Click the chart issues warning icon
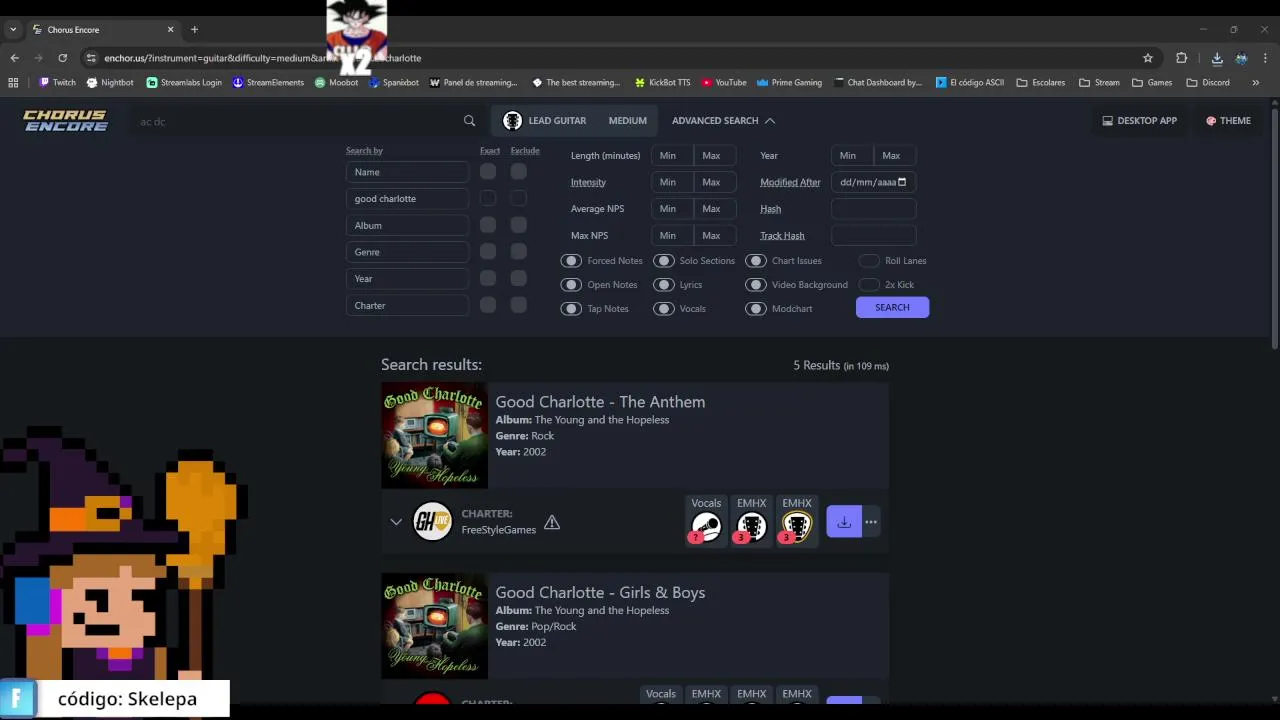This screenshot has height=720, width=1280. [552, 522]
